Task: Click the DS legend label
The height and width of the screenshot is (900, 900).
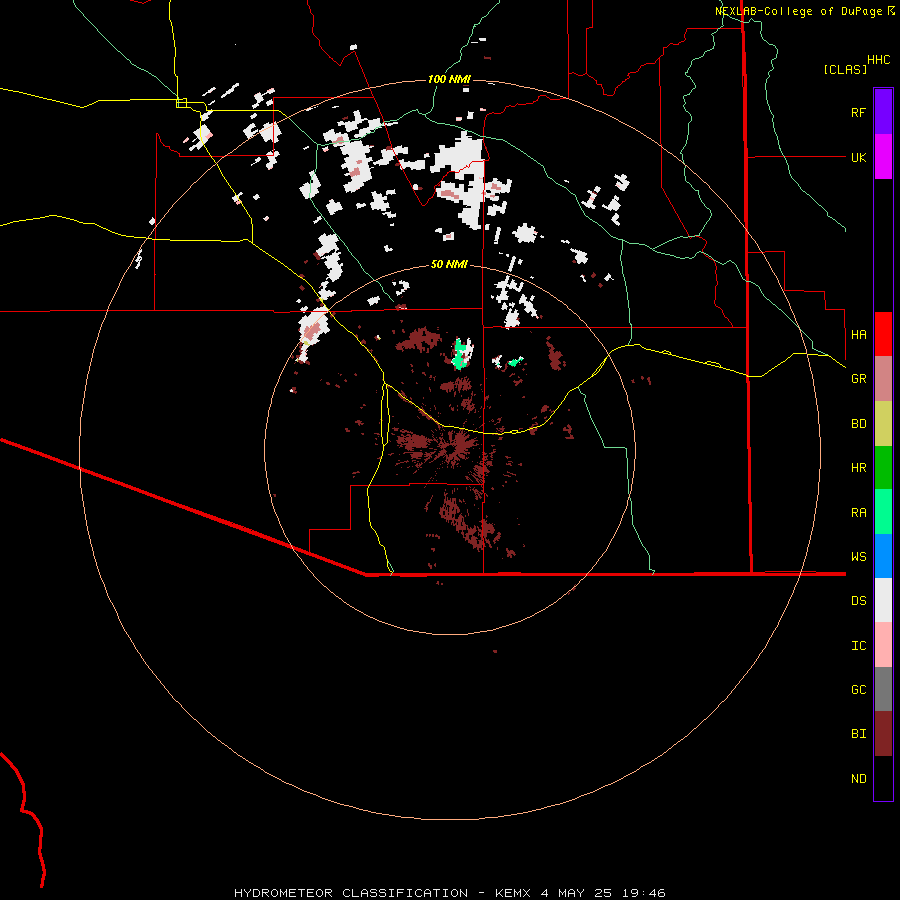Action: [x=858, y=601]
